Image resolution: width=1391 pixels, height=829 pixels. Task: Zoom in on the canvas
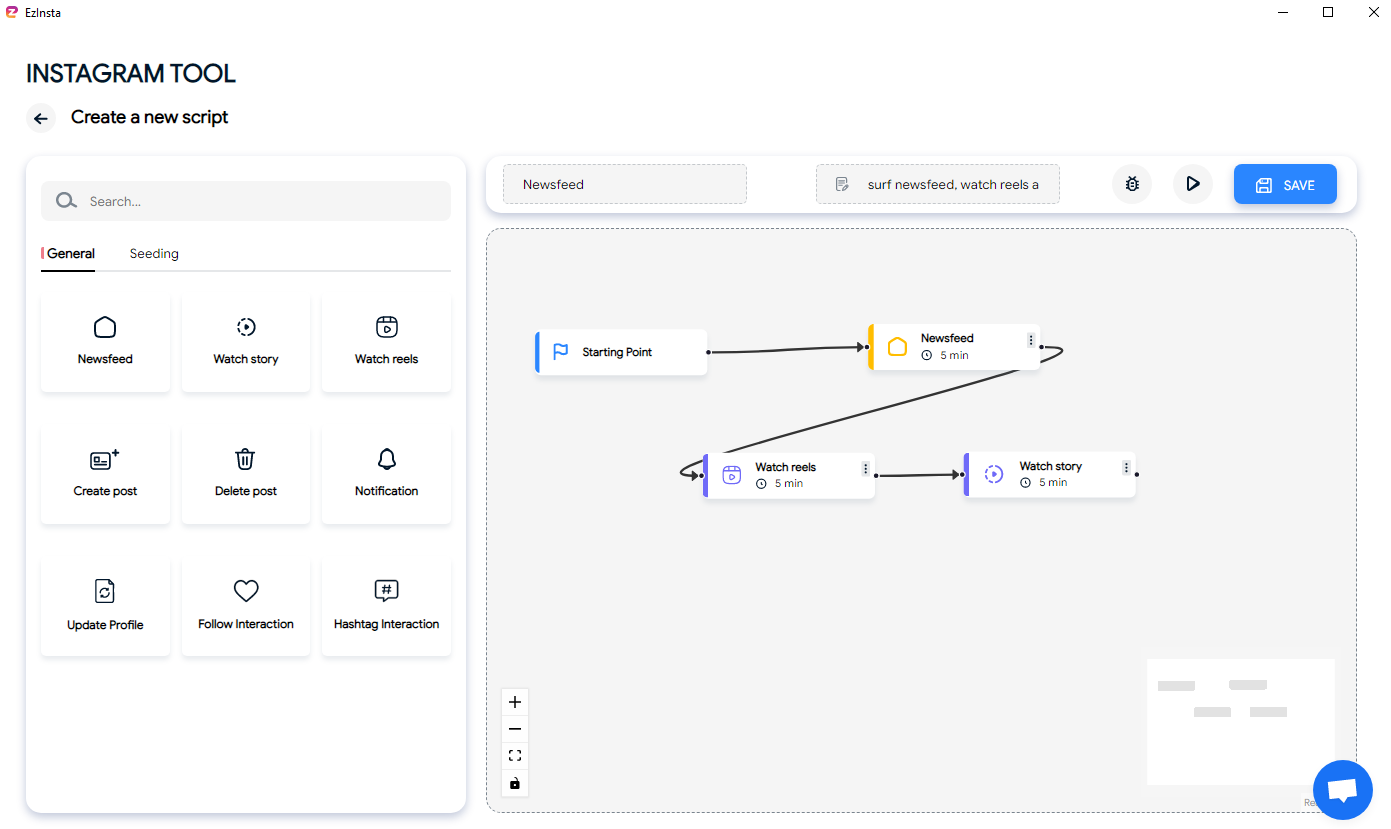pyautogui.click(x=515, y=702)
